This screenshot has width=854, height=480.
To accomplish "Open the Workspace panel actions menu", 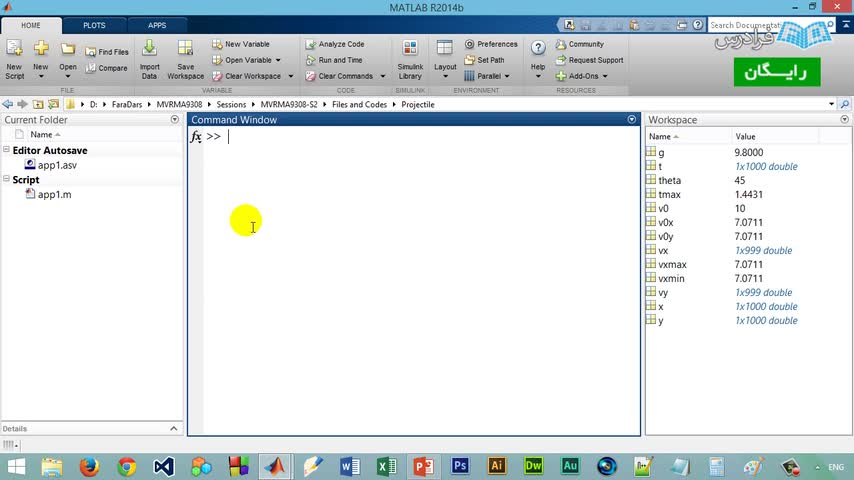I will click(844, 119).
